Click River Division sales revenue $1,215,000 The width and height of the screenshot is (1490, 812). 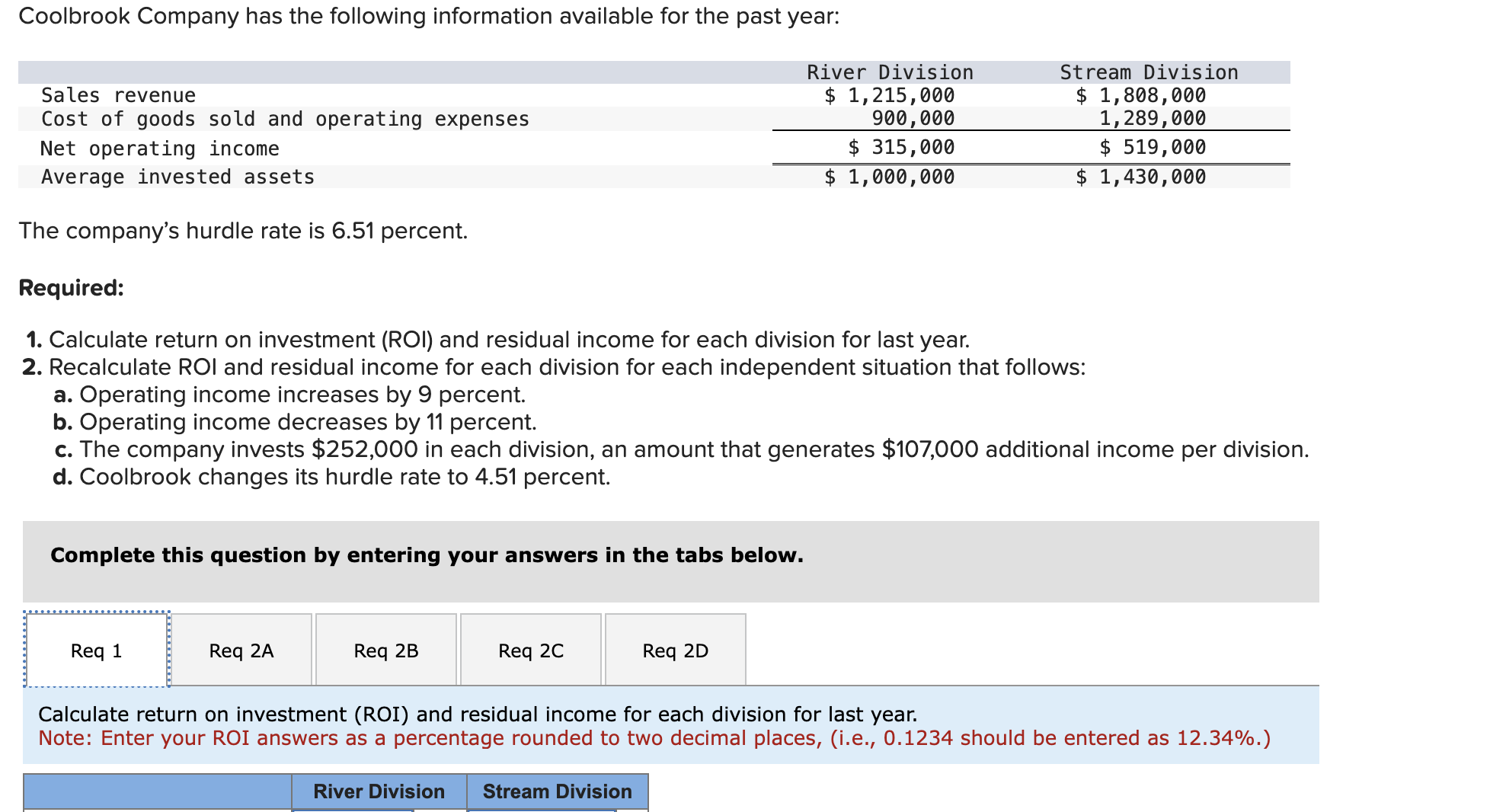890,95
